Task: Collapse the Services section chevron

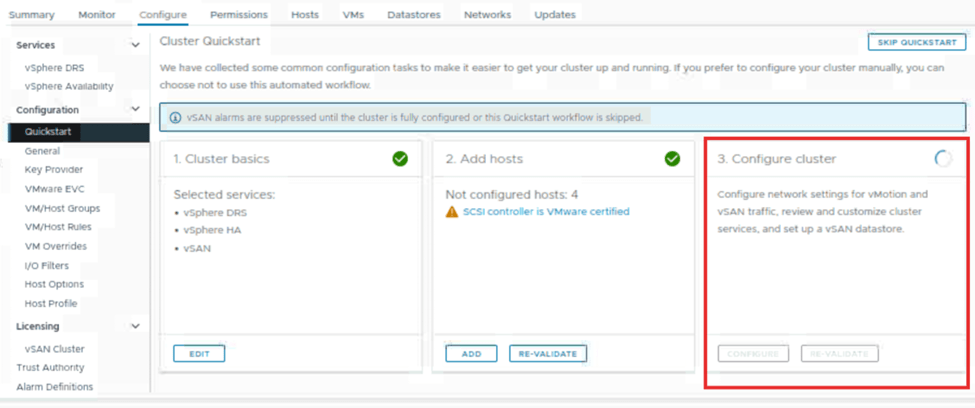Action: pyautogui.click(x=136, y=45)
